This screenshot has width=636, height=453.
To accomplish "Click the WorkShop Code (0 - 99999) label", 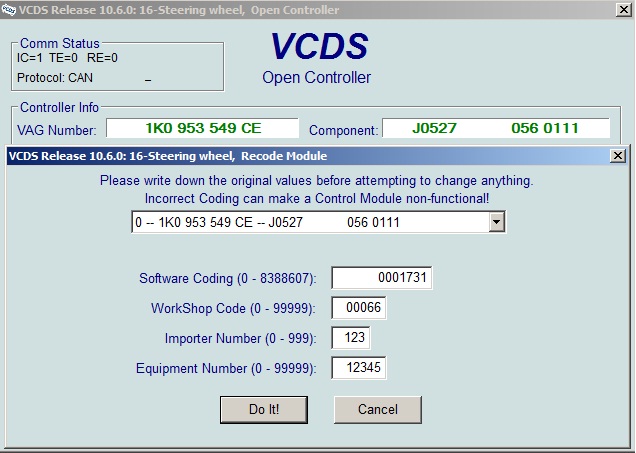I will [233, 309].
